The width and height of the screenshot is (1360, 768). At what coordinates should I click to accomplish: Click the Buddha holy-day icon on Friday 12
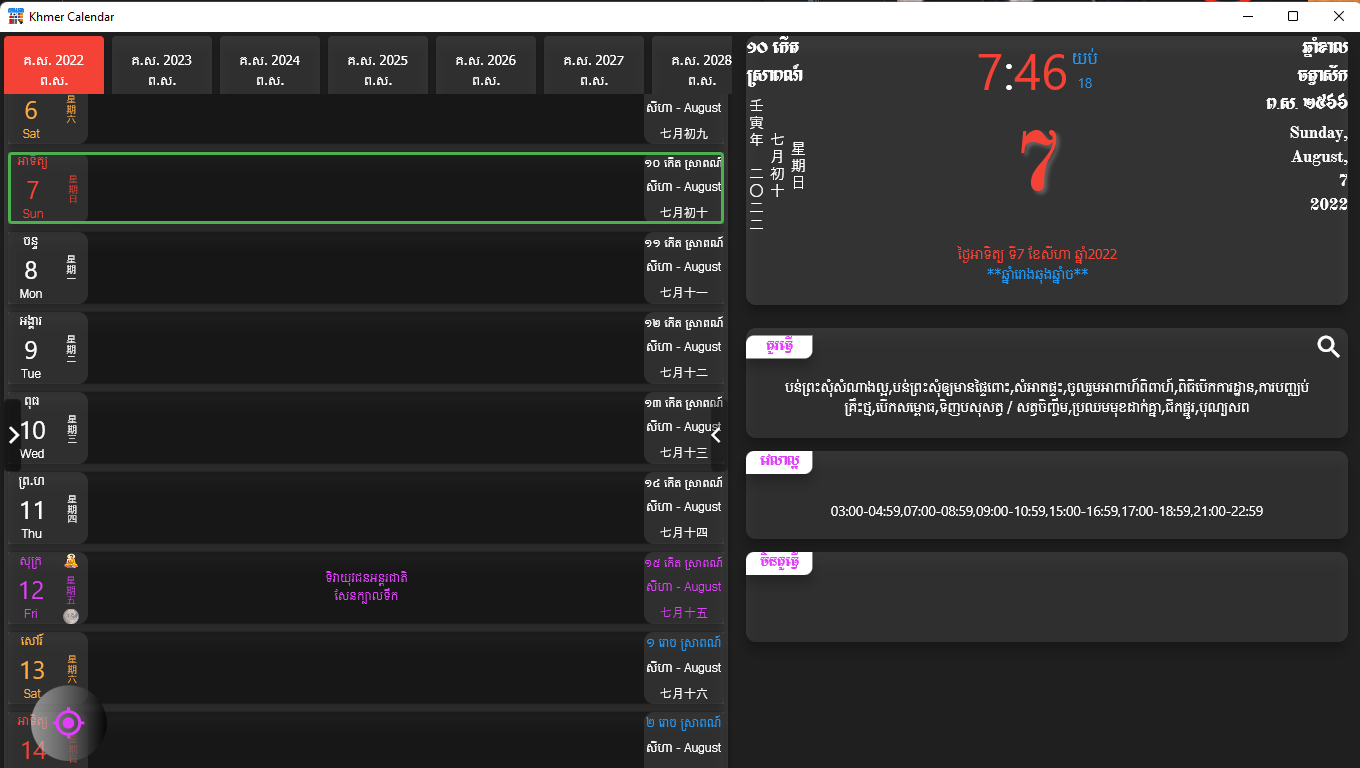click(x=71, y=561)
